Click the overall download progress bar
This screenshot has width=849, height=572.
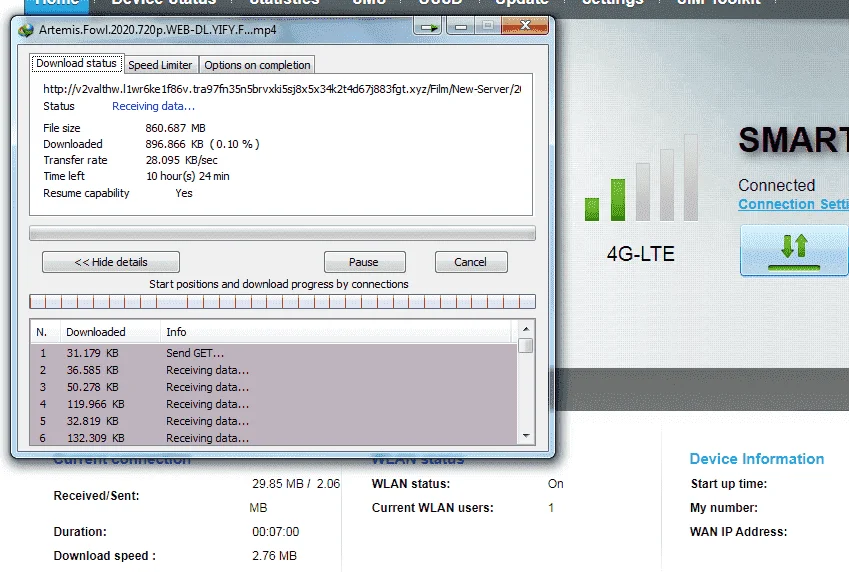282,233
